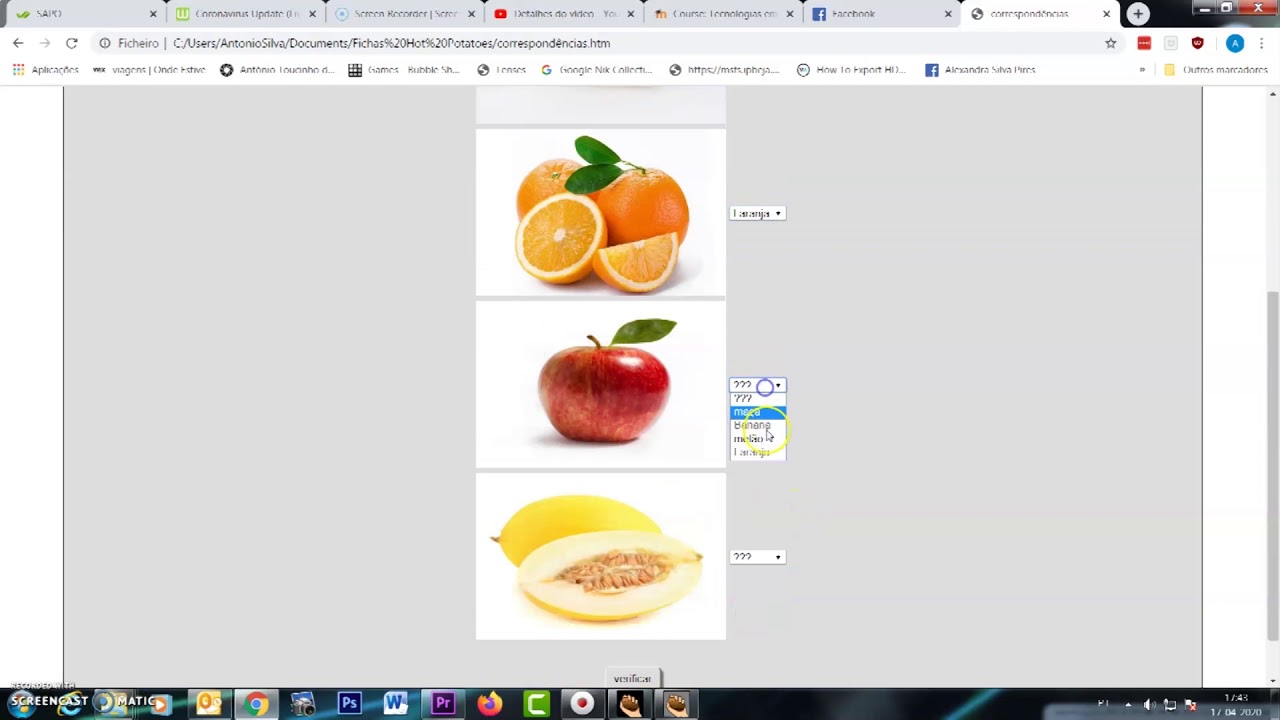The height and width of the screenshot is (720, 1280).
Task: Click the red record button on taskbar
Action: coord(582,704)
